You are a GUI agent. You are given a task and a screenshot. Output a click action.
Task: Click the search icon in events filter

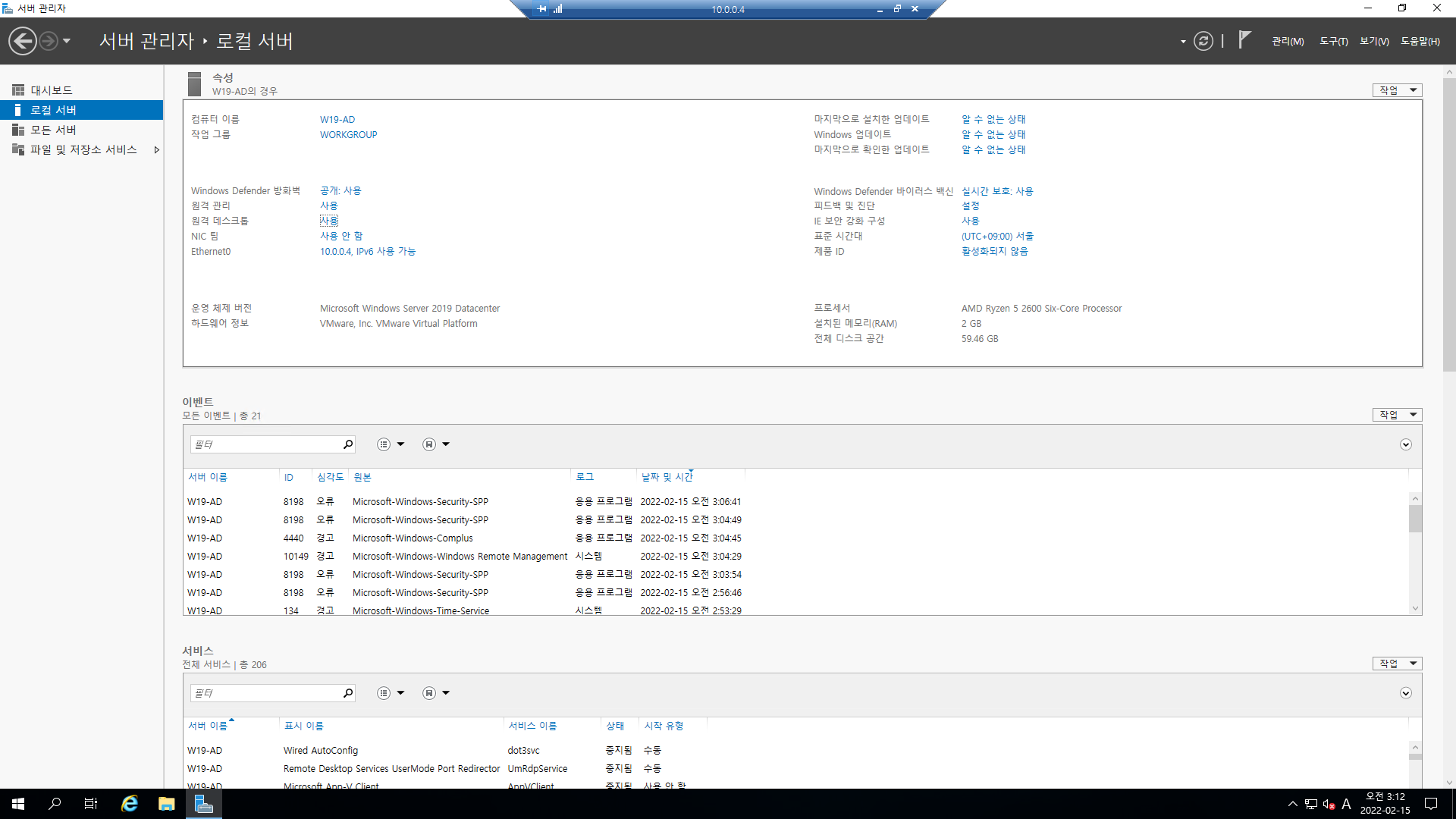pyautogui.click(x=348, y=444)
